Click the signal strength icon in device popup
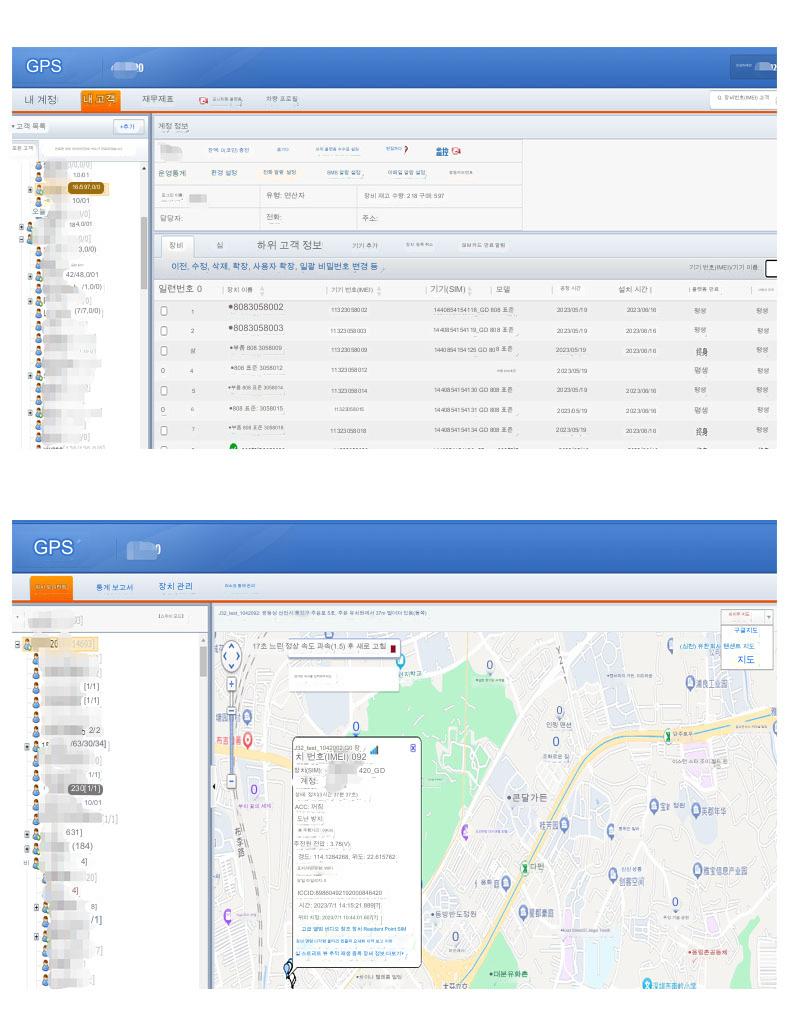The height and width of the screenshot is (1020, 790). coord(374,748)
